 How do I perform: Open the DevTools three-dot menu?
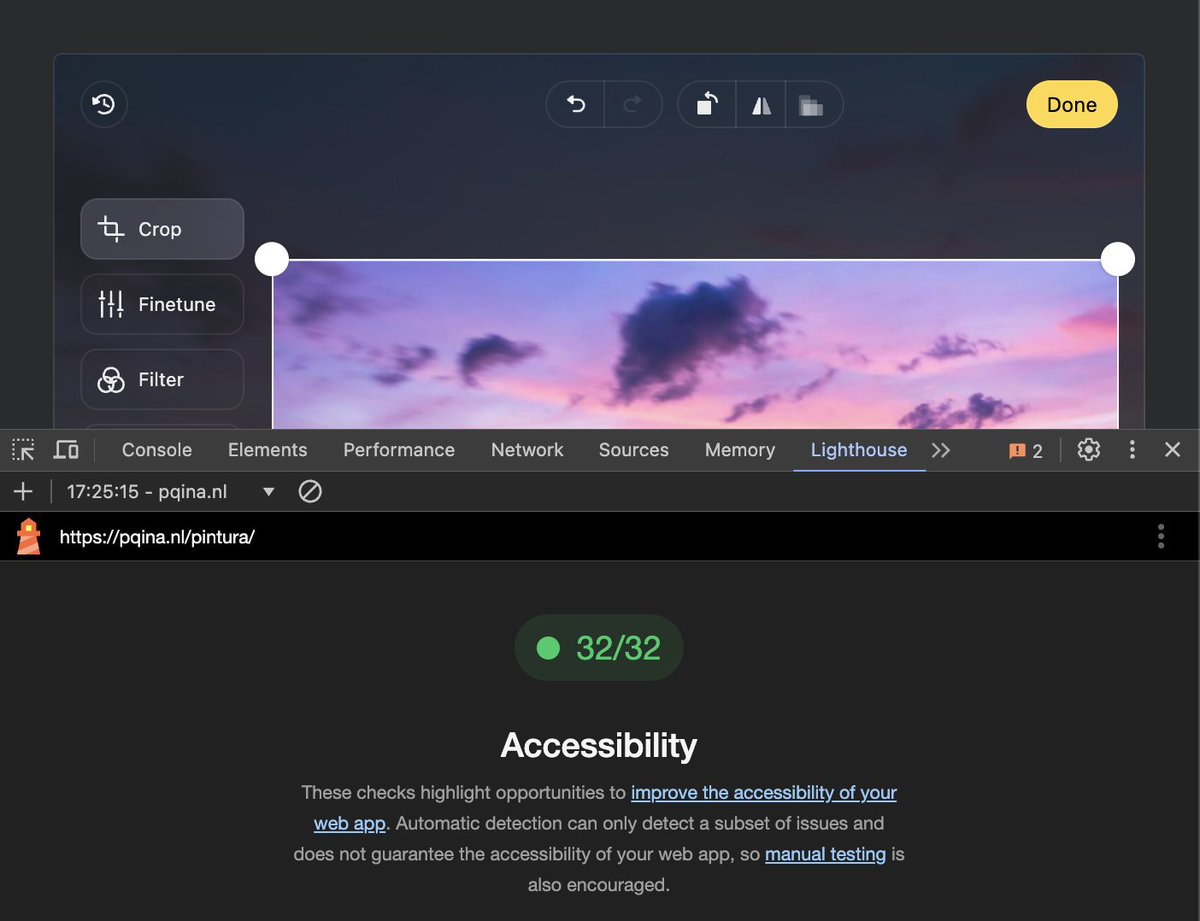1132,449
